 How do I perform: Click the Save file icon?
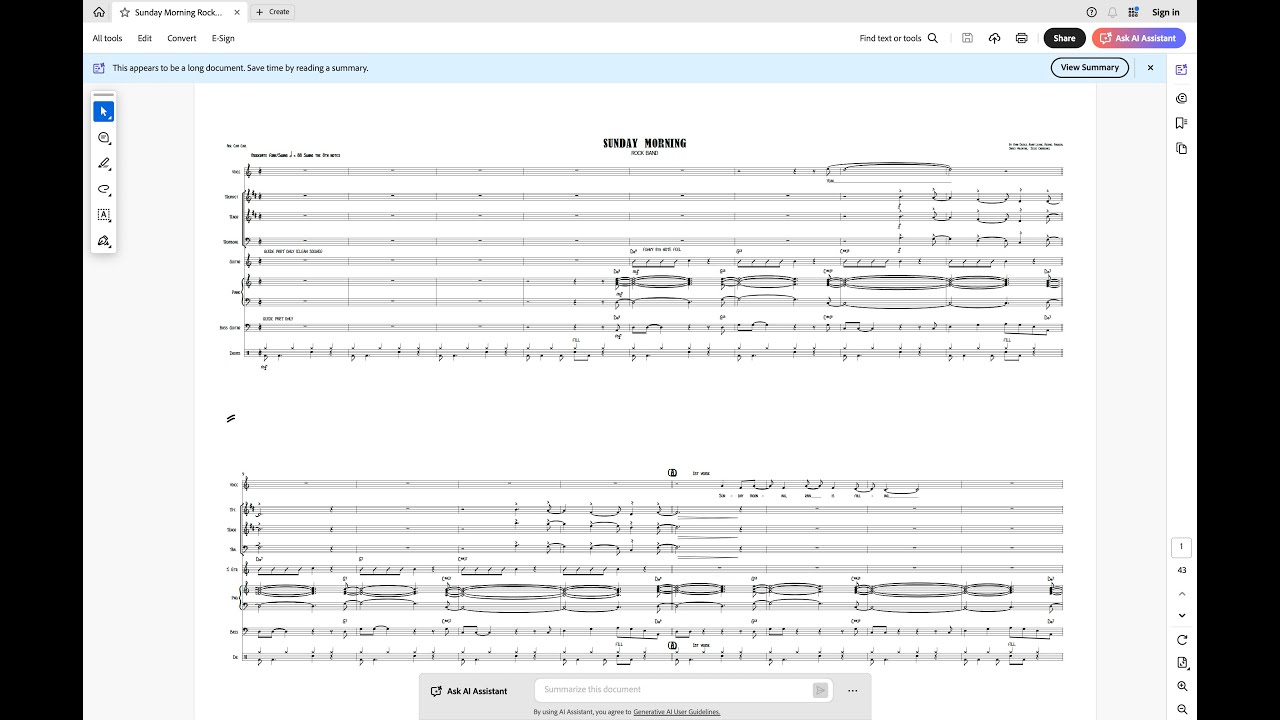tap(967, 38)
